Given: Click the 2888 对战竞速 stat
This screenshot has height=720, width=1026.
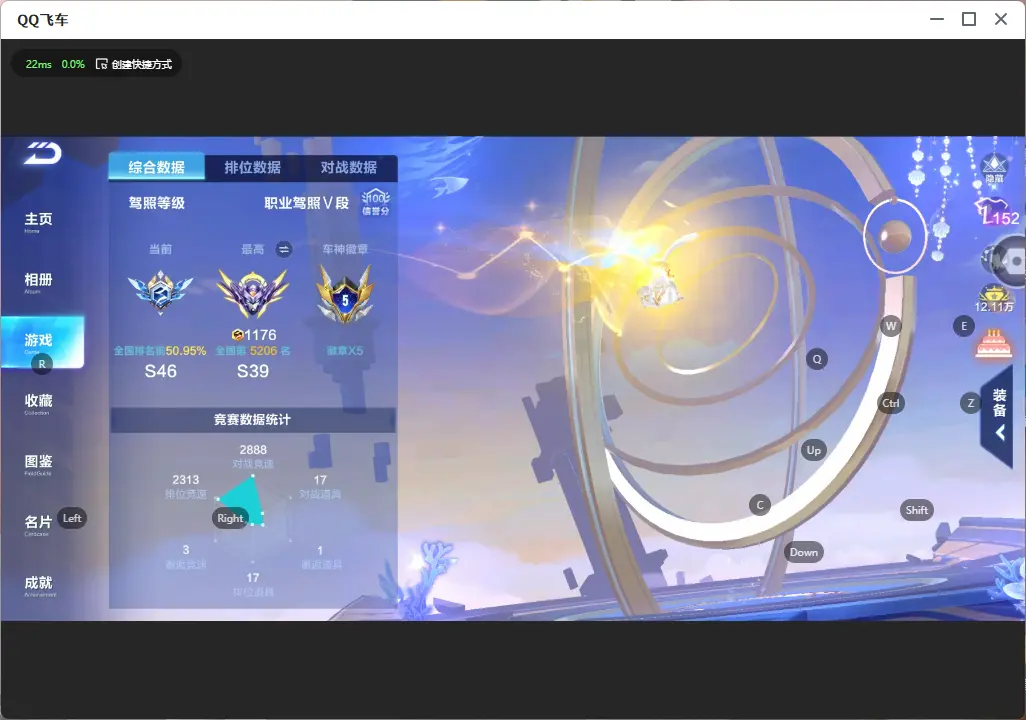Looking at the screenshot, I should point(253,456).
